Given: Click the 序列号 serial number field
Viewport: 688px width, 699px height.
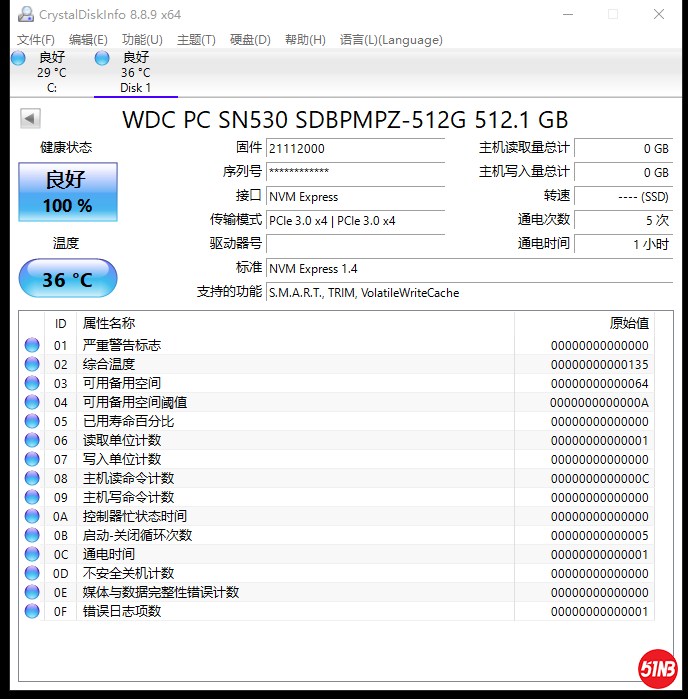Looking at the screenshot, I should (x=355, y=172).
